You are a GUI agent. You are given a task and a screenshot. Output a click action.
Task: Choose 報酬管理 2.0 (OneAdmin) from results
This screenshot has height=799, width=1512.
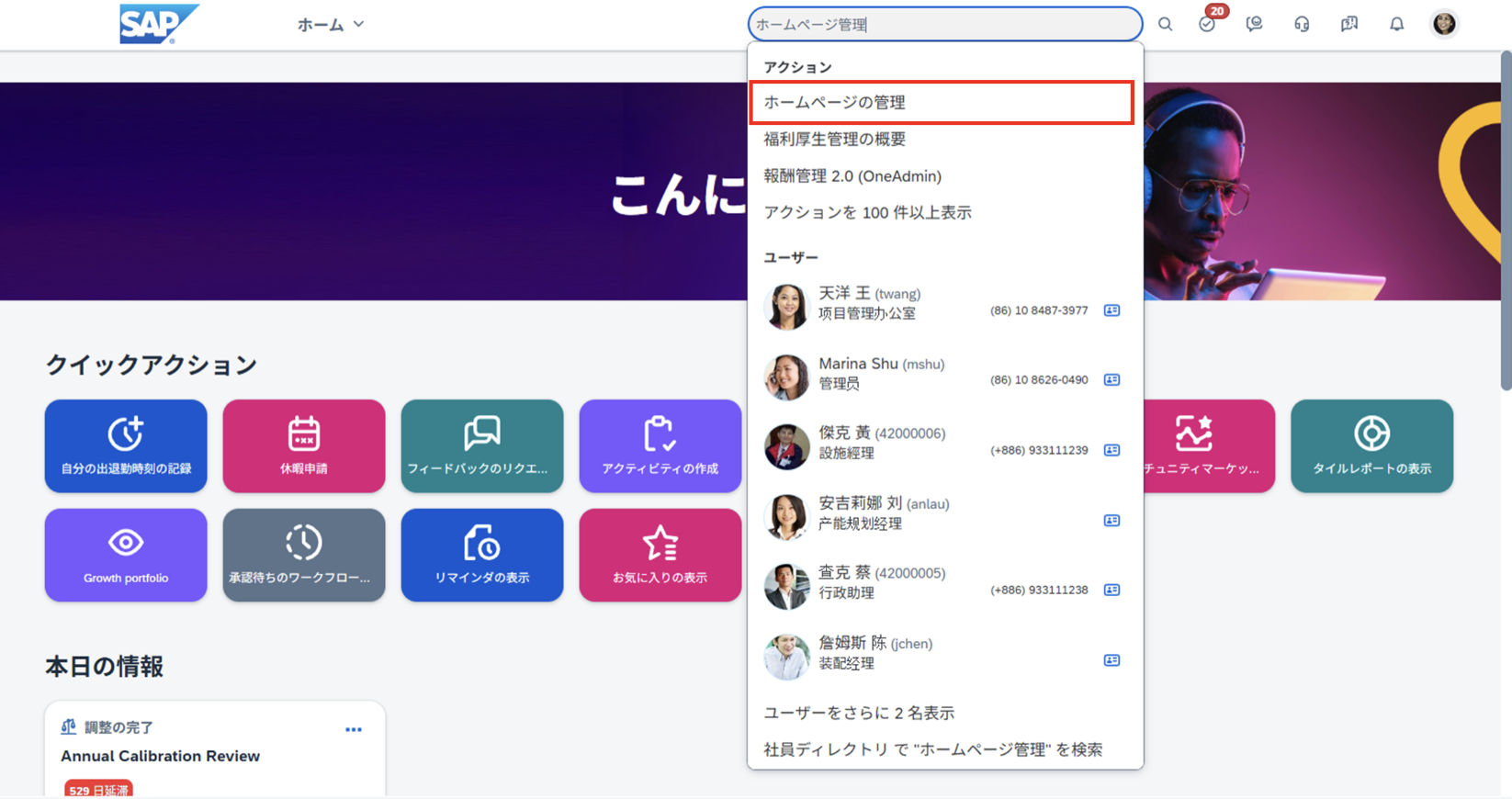pos(852,176)
